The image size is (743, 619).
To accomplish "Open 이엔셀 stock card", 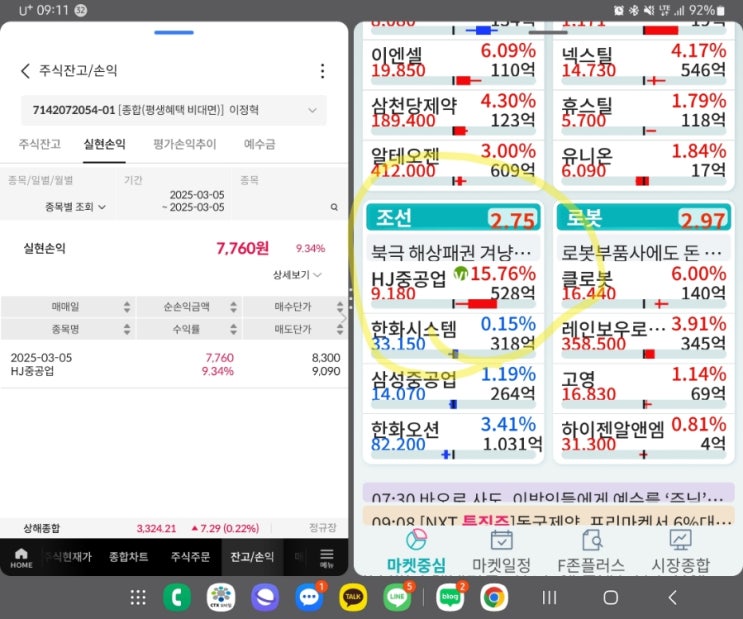I will tap(453, 64).
